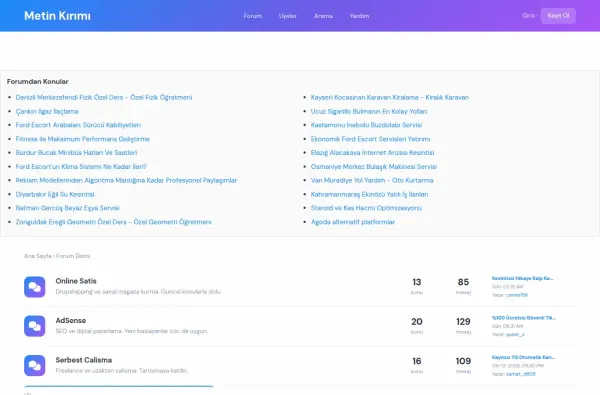Open the Uyeler menu item
Screen dimensions: 600x395
(288, 16)
